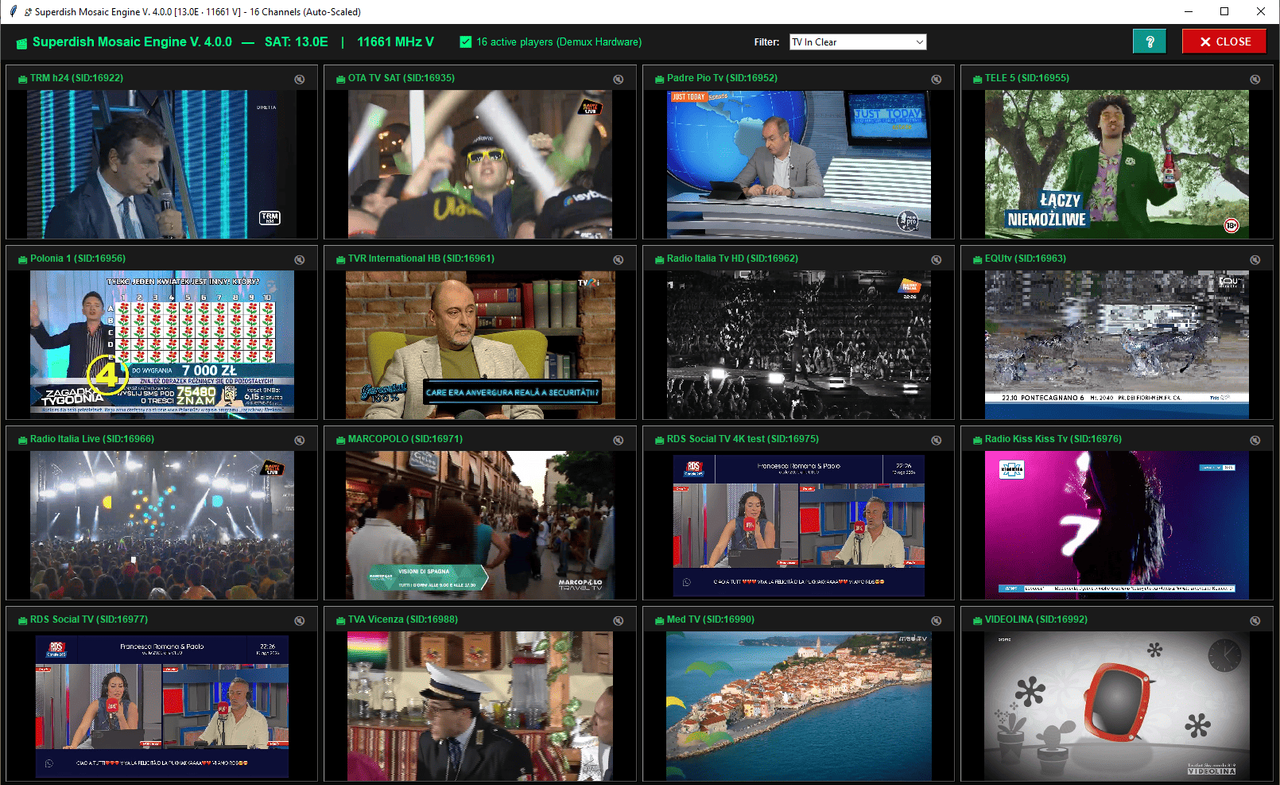Screen dimensions: 1280x785
Task: Toggle mute on the MARCOPOLO tile
Action: [618, 440]
